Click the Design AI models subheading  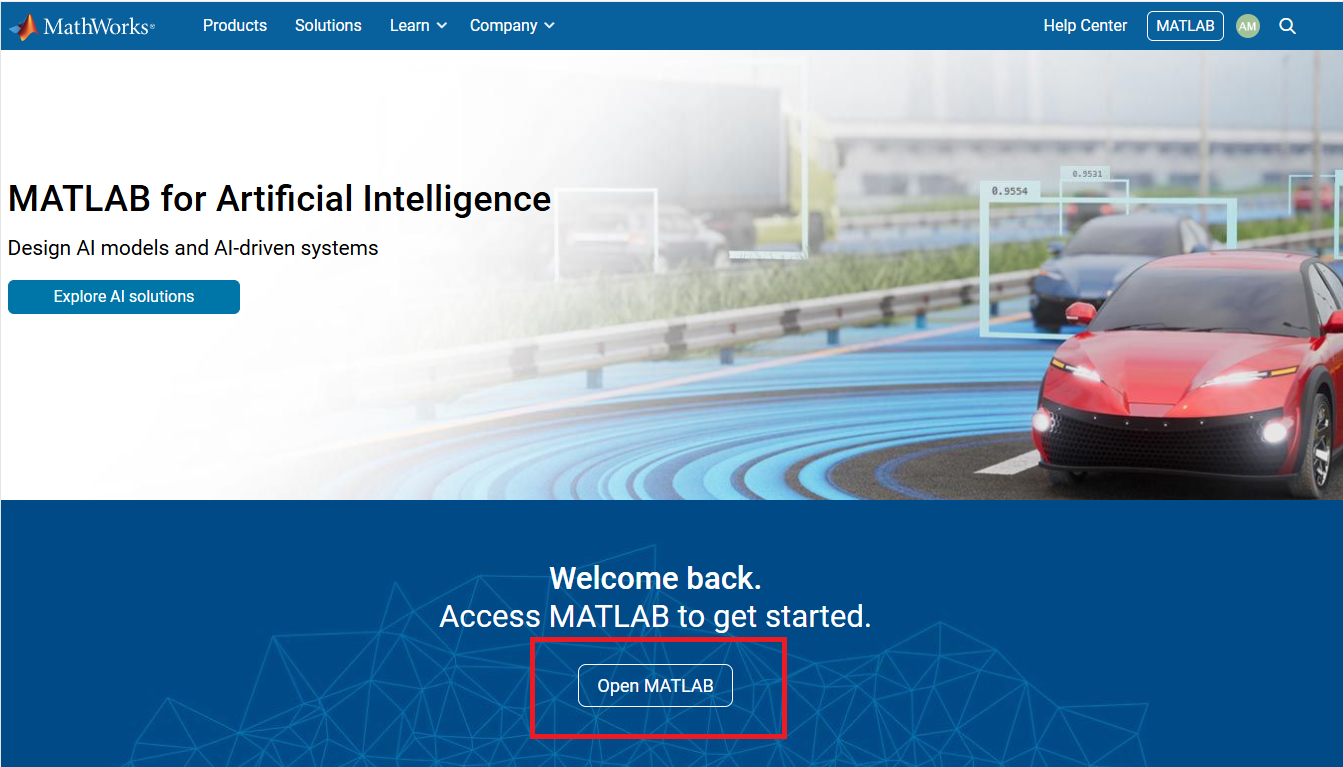tap(193, 248)
